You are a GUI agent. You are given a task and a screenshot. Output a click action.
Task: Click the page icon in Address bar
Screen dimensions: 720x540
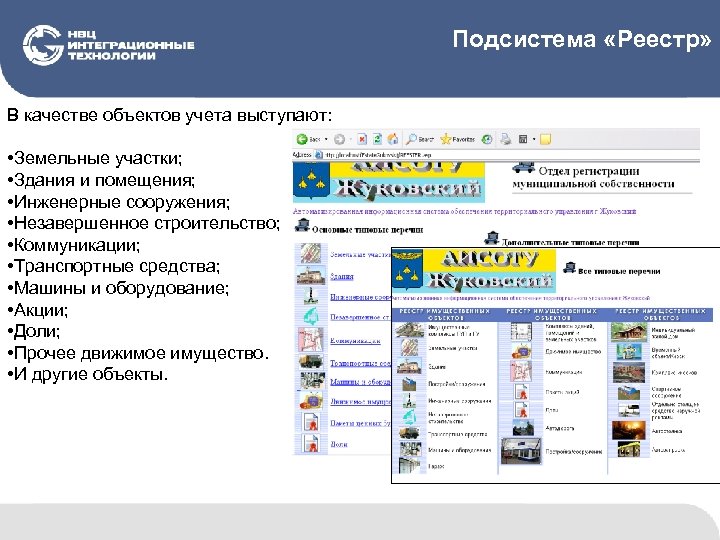pyautogui.click(x=319, y=155)
